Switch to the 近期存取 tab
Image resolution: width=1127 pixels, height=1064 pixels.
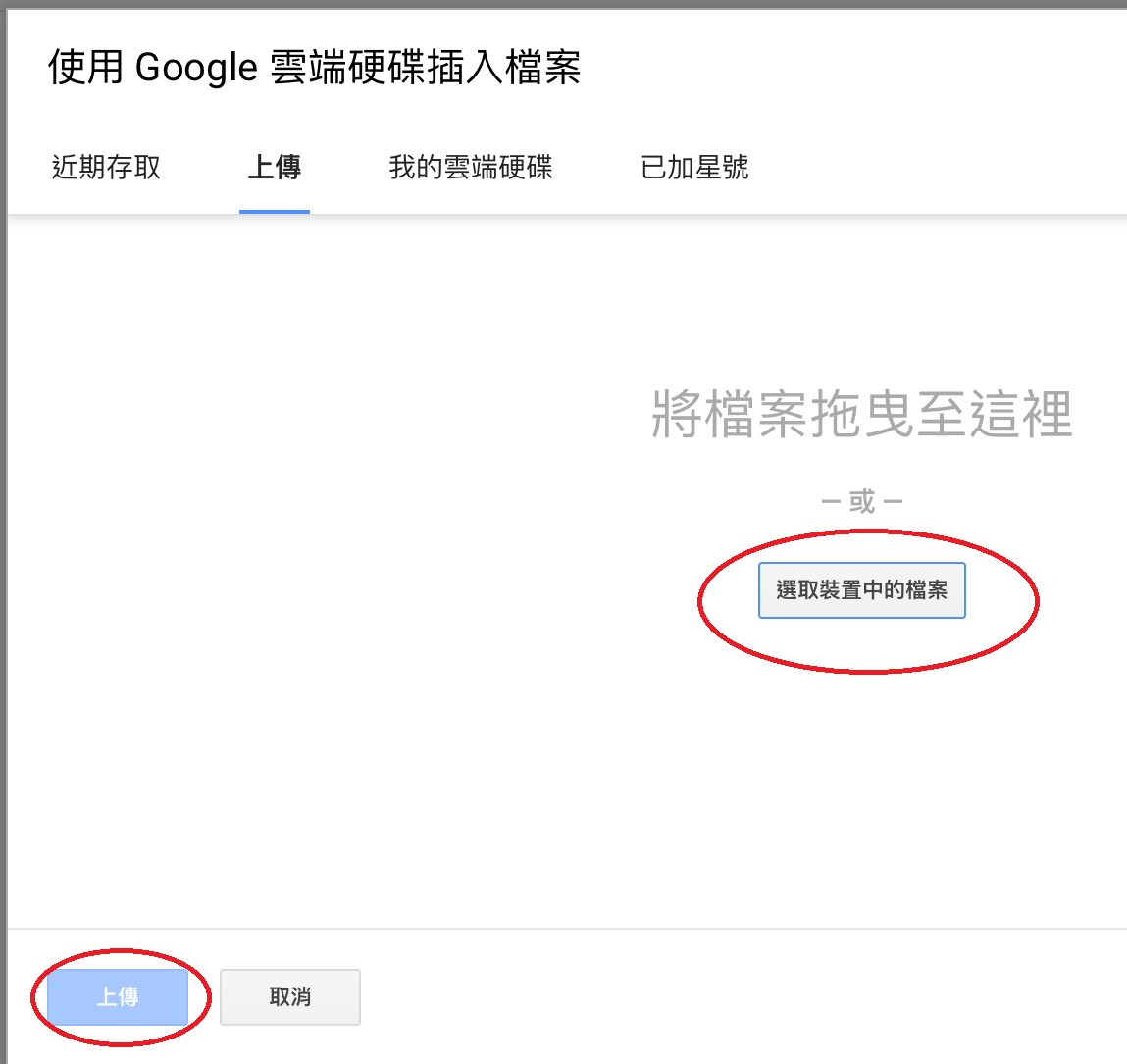pyautogui.click(x=106, y=168)
